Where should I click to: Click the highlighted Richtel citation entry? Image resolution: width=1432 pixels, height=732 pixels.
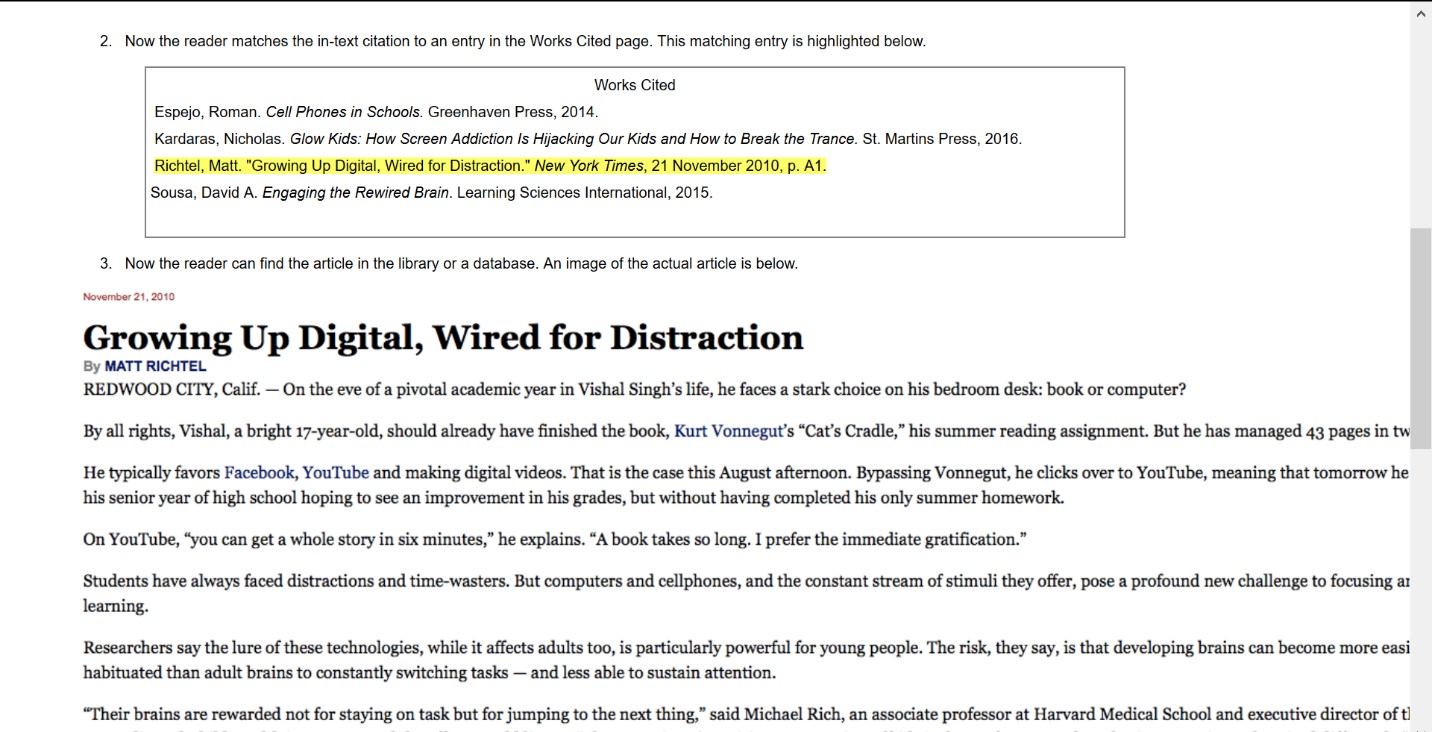(x=490, y=166)
